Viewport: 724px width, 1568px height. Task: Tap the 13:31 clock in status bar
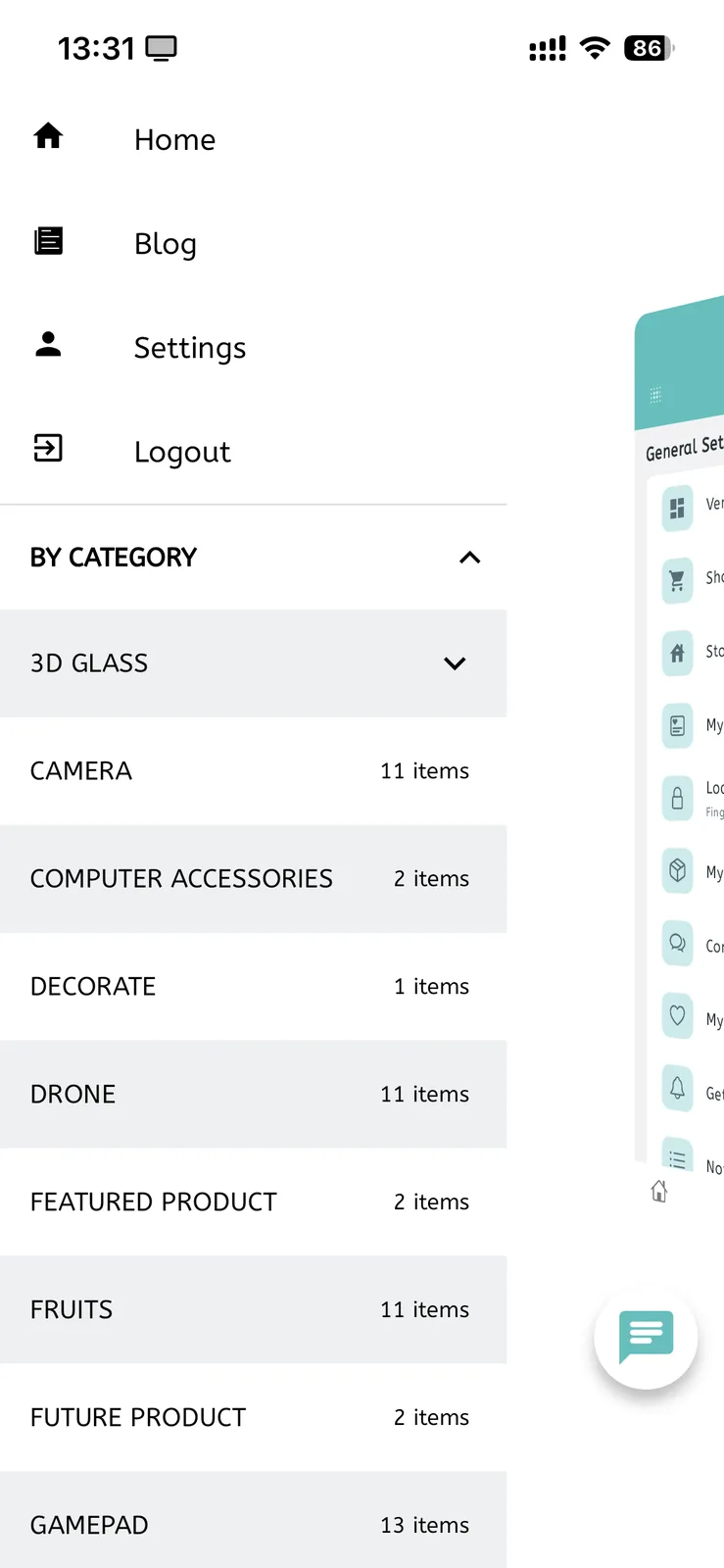[96, 48]
